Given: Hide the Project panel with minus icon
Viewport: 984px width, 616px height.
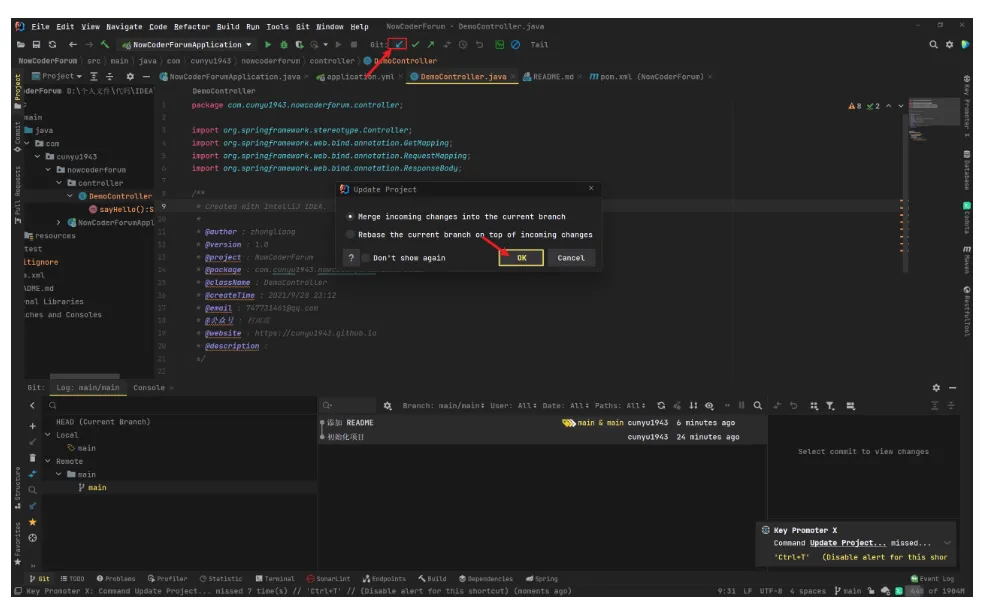Looking at the screenshot, I should tap(146, 77).
